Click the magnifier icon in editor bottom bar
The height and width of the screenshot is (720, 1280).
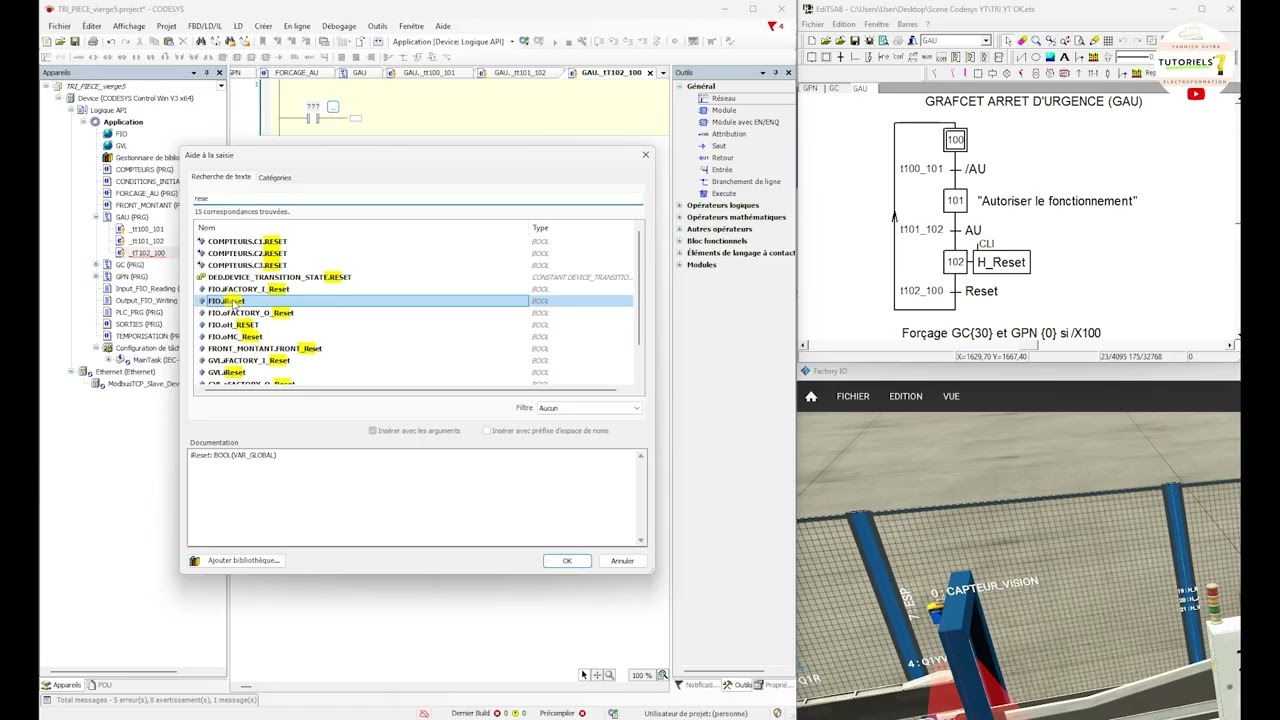tap(609, 675)
